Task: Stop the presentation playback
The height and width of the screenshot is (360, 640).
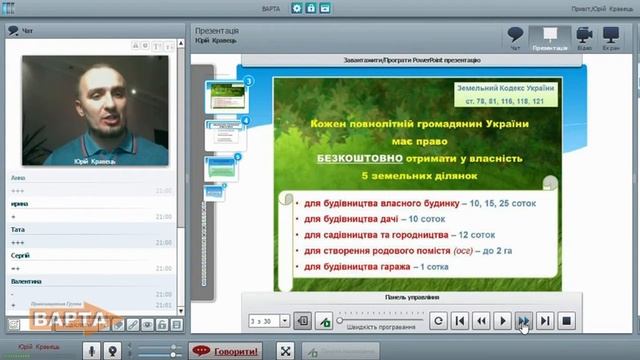Action: [566, 321]
